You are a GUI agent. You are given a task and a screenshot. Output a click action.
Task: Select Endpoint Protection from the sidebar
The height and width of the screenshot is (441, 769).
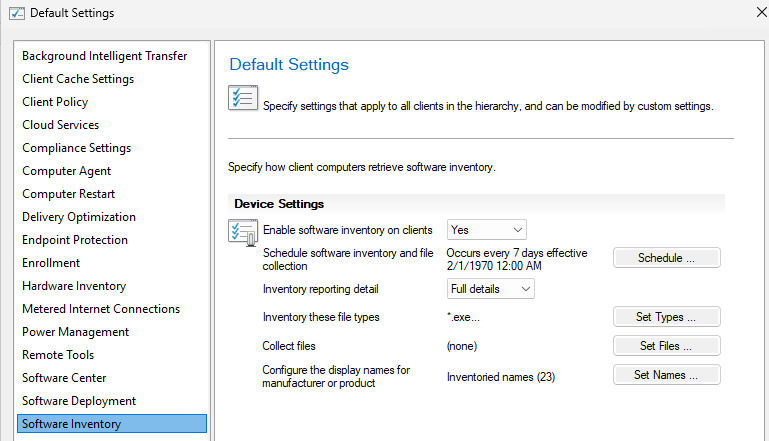point(75,240)
